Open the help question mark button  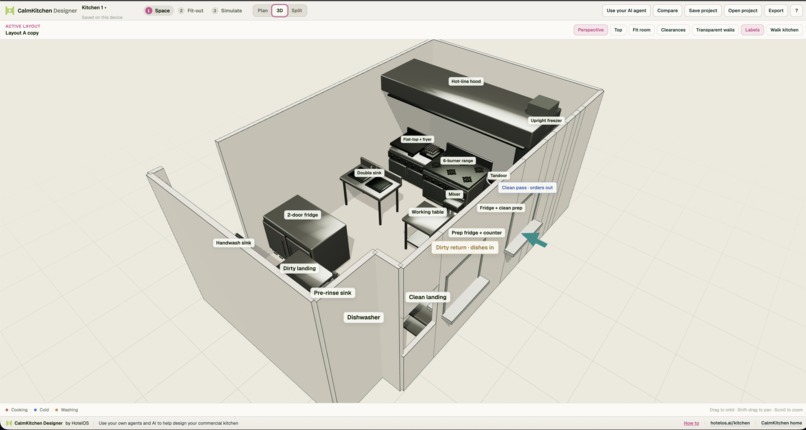pyautogui.click(x=796, y=10)
